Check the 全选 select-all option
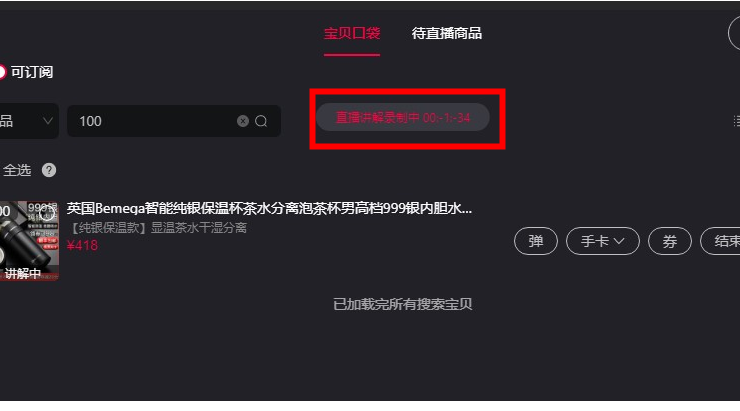740x411 pixels. click(x=17, y=170)
